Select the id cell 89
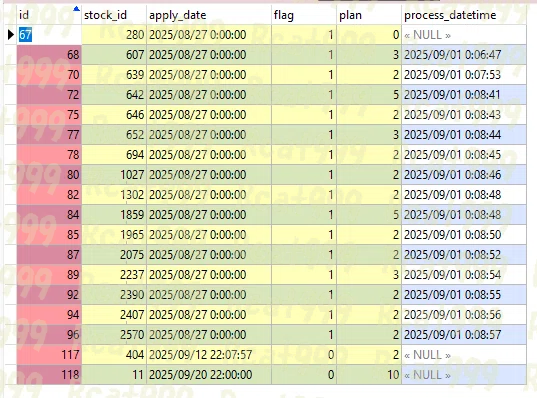The height and width of the screenshot is (398, 537). click(x=49, y=274)
